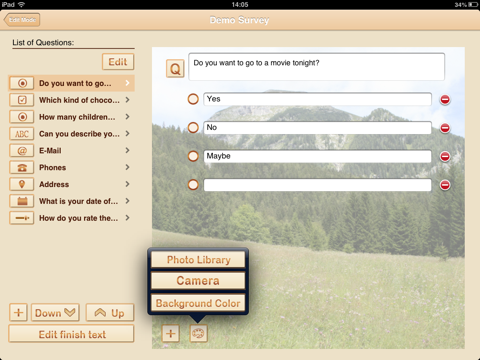
Task: Click the Edit button above question list
Action: coord(118,62)
